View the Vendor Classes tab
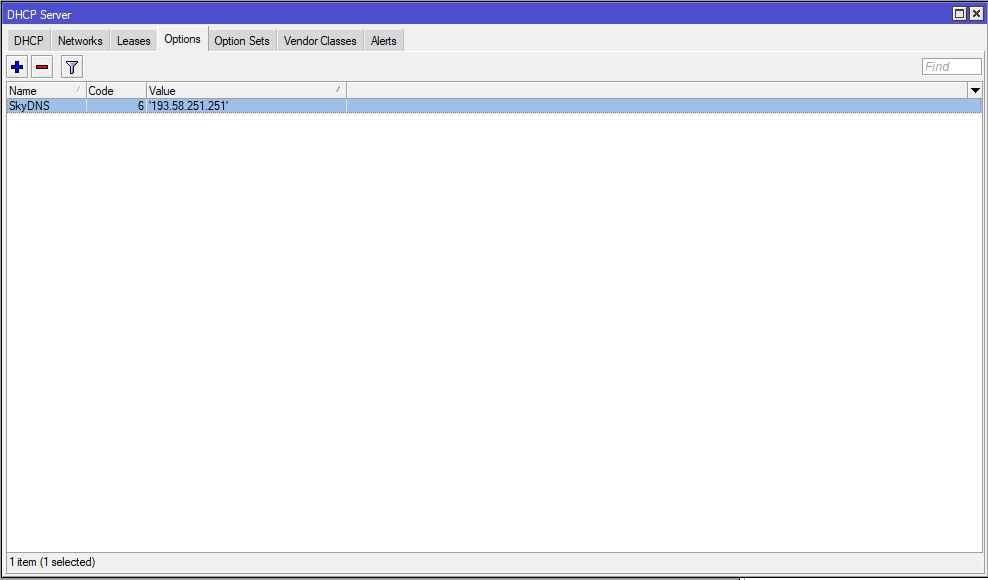 (x=320, y=40)
